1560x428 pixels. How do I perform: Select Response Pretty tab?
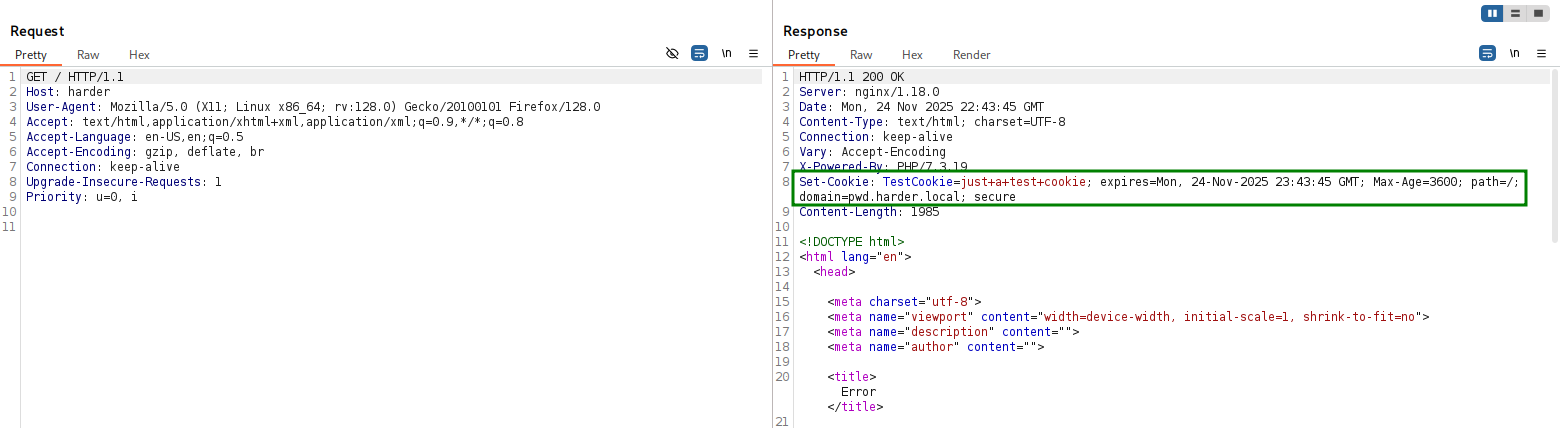tap(804, 55)
